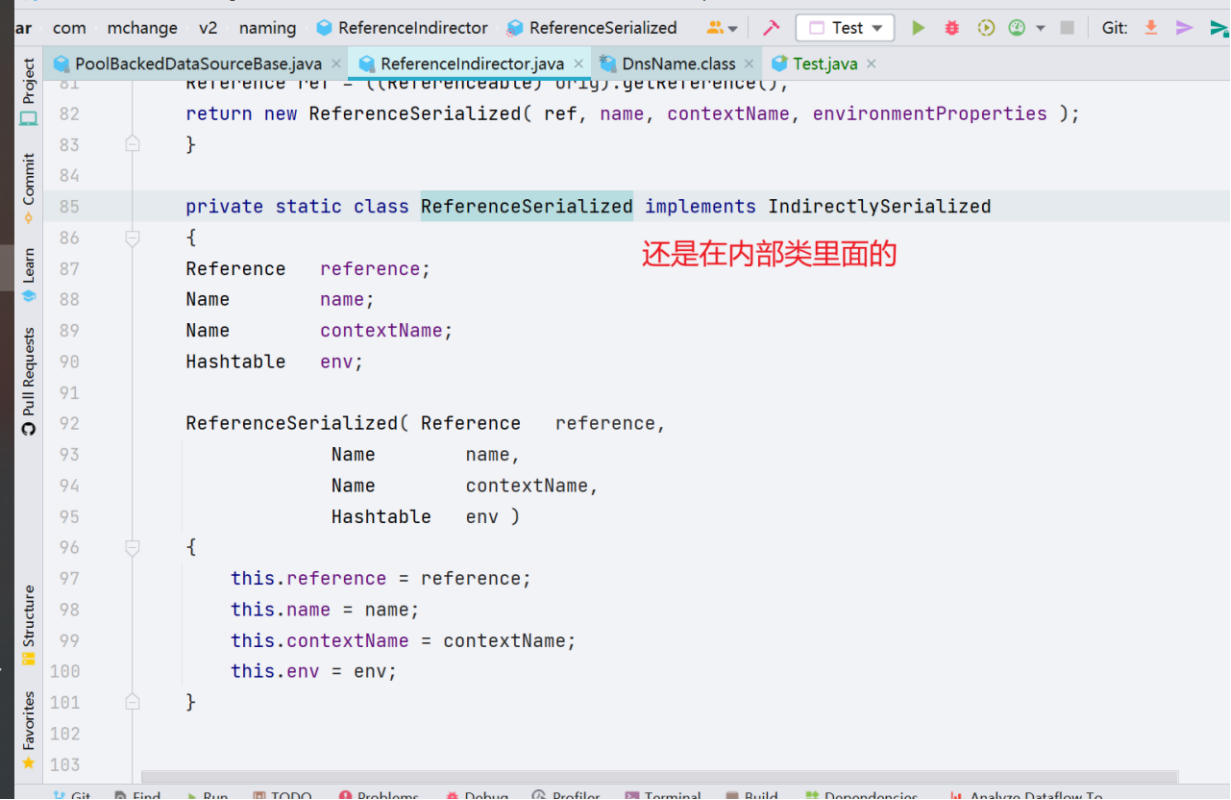
Task: Click 'contextName;' field on line 89
Action: click(387, 331)
